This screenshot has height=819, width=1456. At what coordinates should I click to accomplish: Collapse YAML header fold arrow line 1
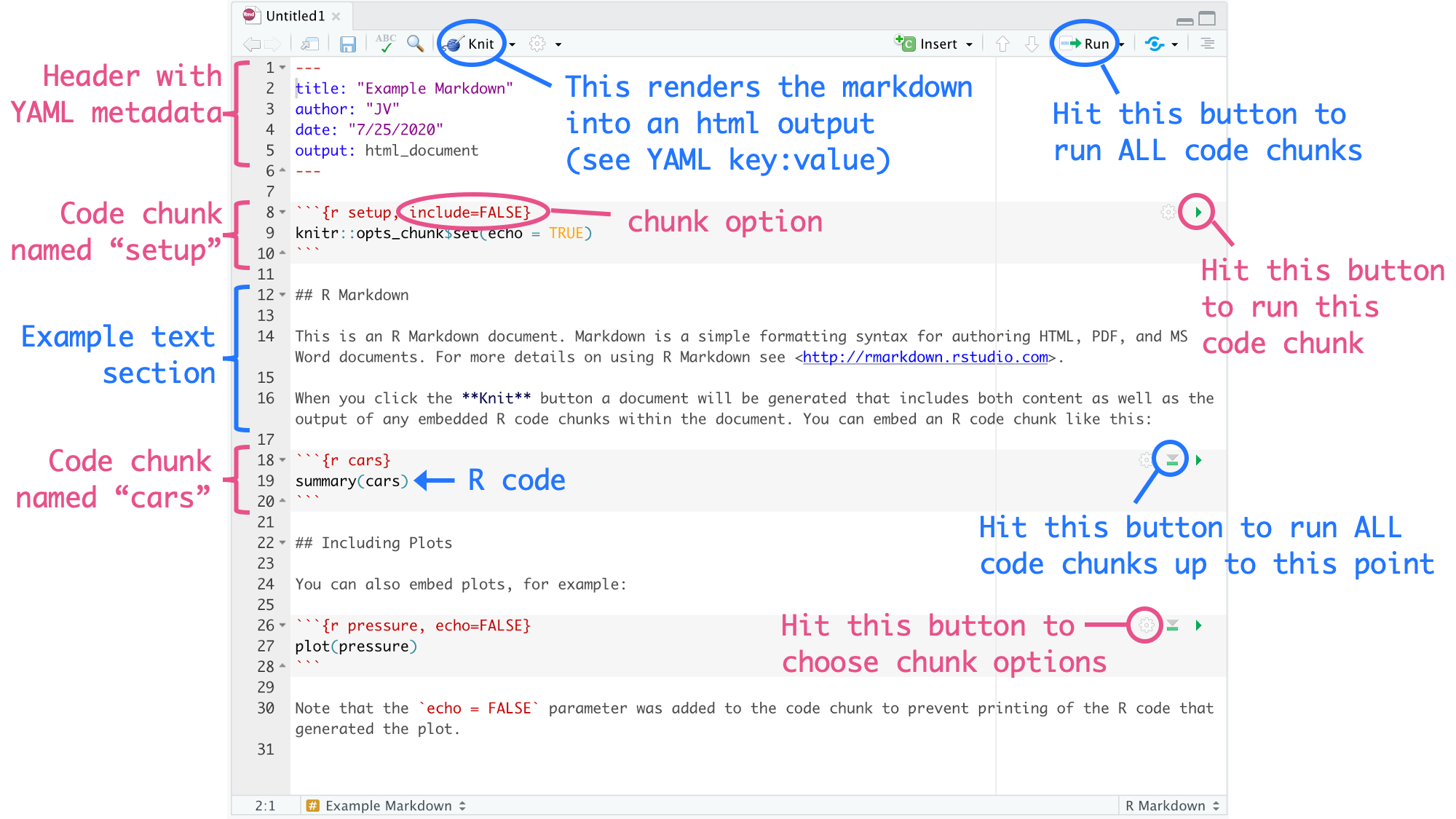pyautogui.click(x=282, y=68)
